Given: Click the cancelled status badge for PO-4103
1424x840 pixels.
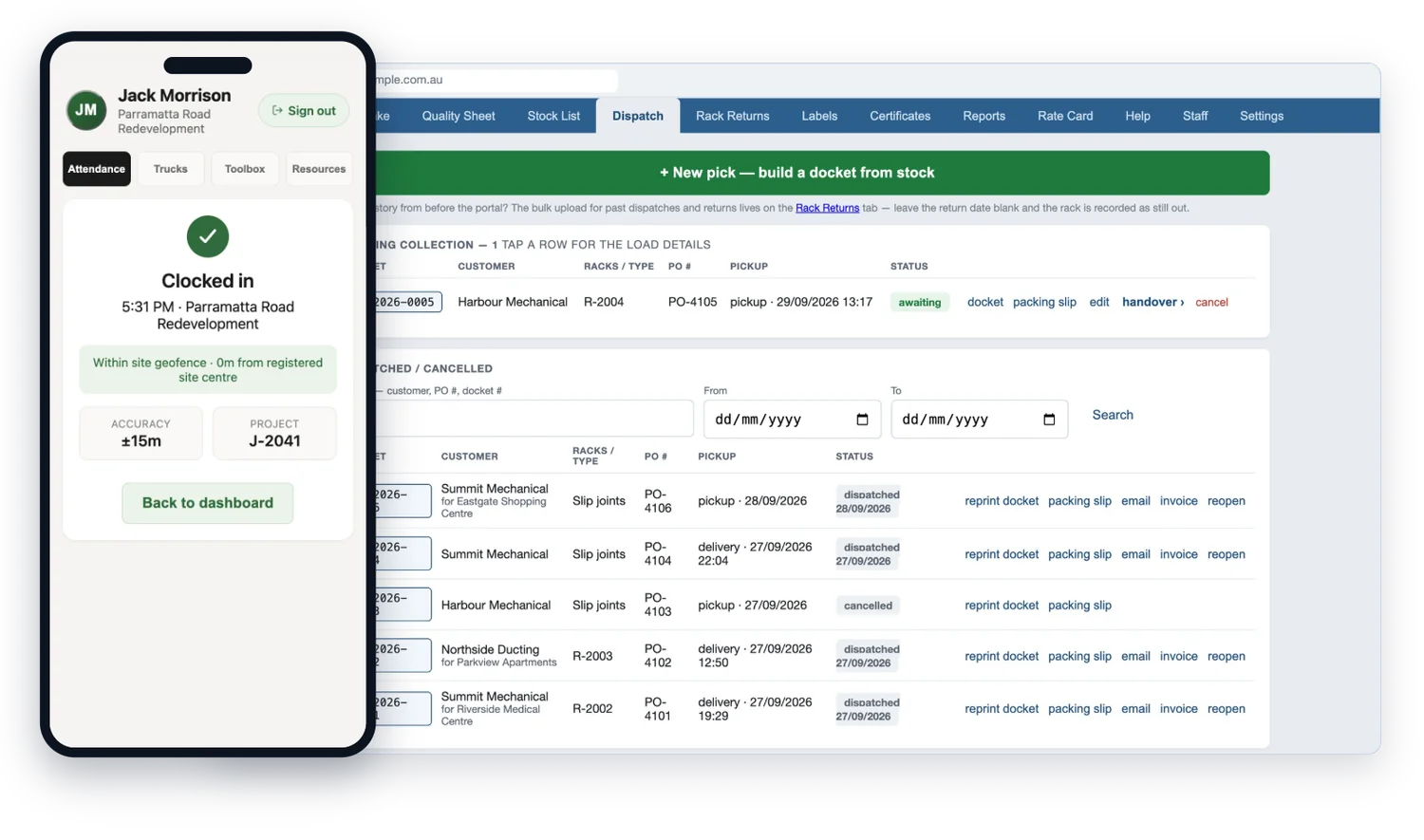Looking at the screenshot, I should click(x=868, y=606).
